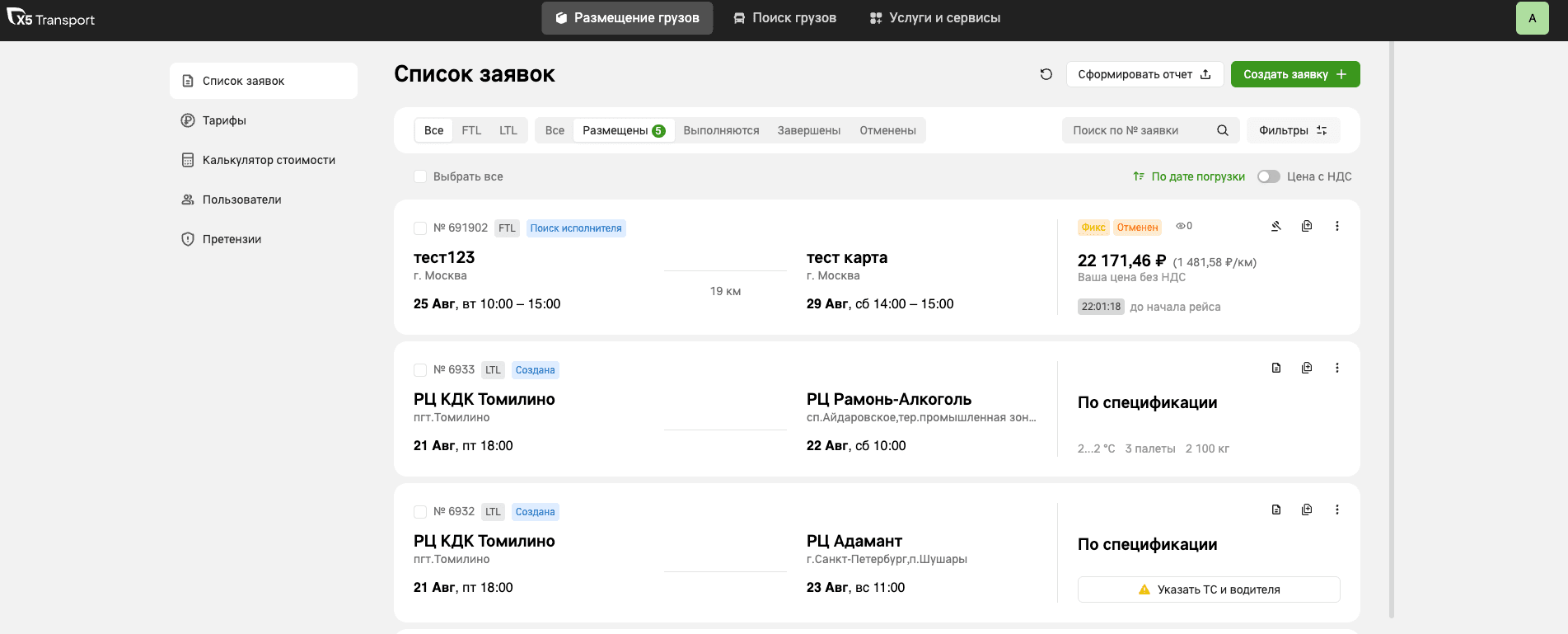Open the document icon on order 6932
The width and height of the screenshot is (1568, 634).
(1276, 510)
